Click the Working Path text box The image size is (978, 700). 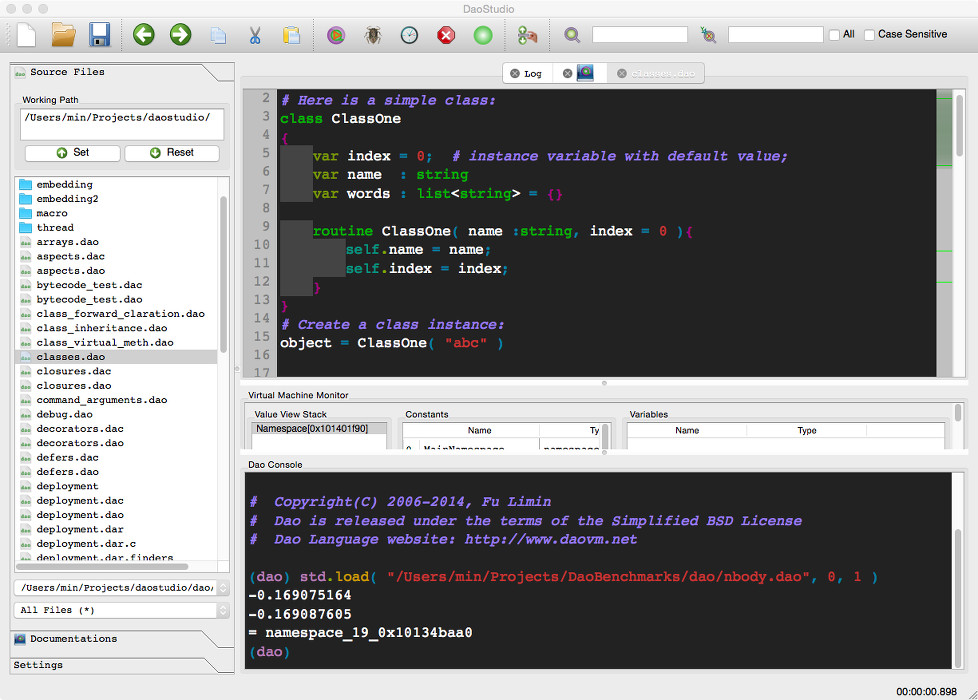[x=122, y=124]
